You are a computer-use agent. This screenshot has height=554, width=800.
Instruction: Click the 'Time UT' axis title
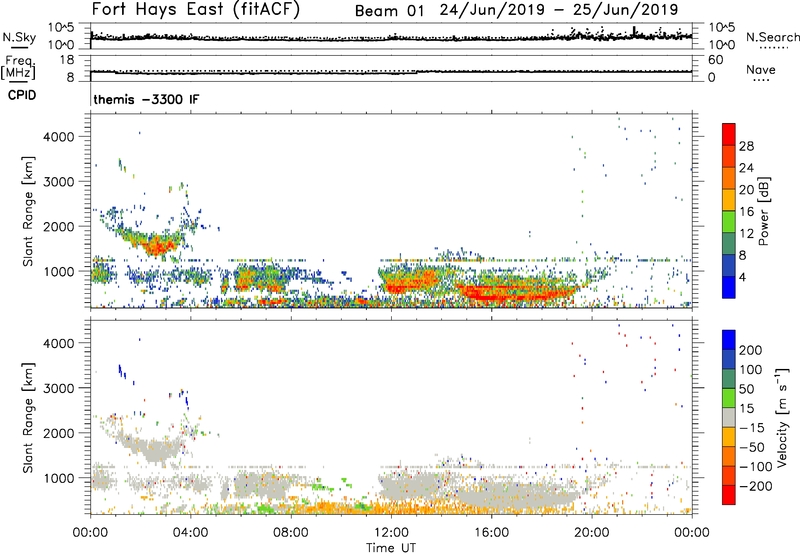tap(391, 548)
